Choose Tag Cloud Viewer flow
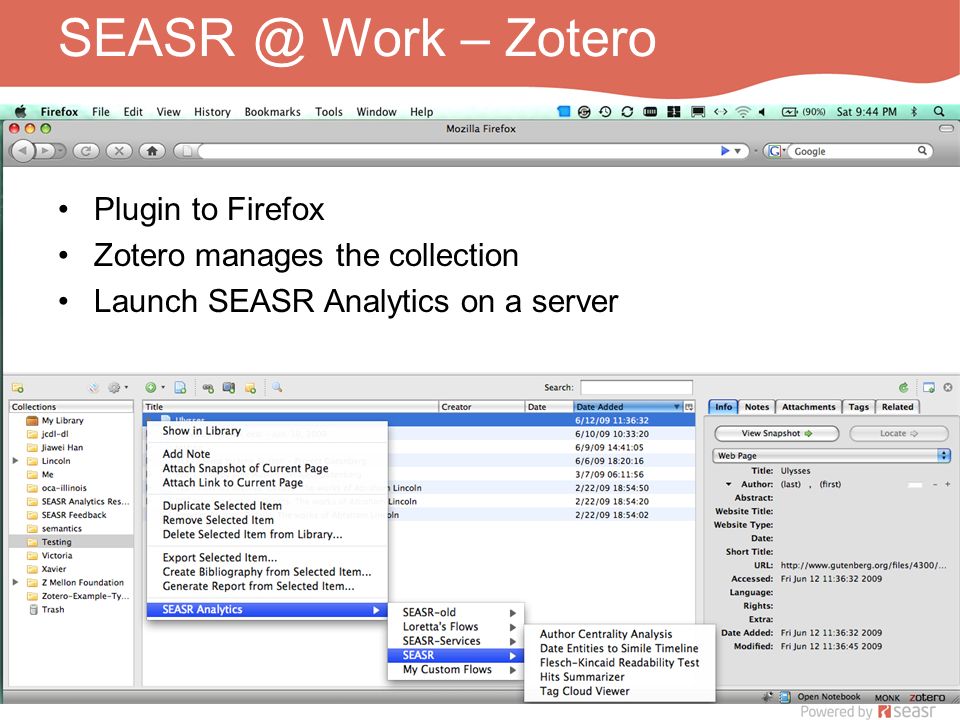Screen dimensions: 960x720 [585, 691]
